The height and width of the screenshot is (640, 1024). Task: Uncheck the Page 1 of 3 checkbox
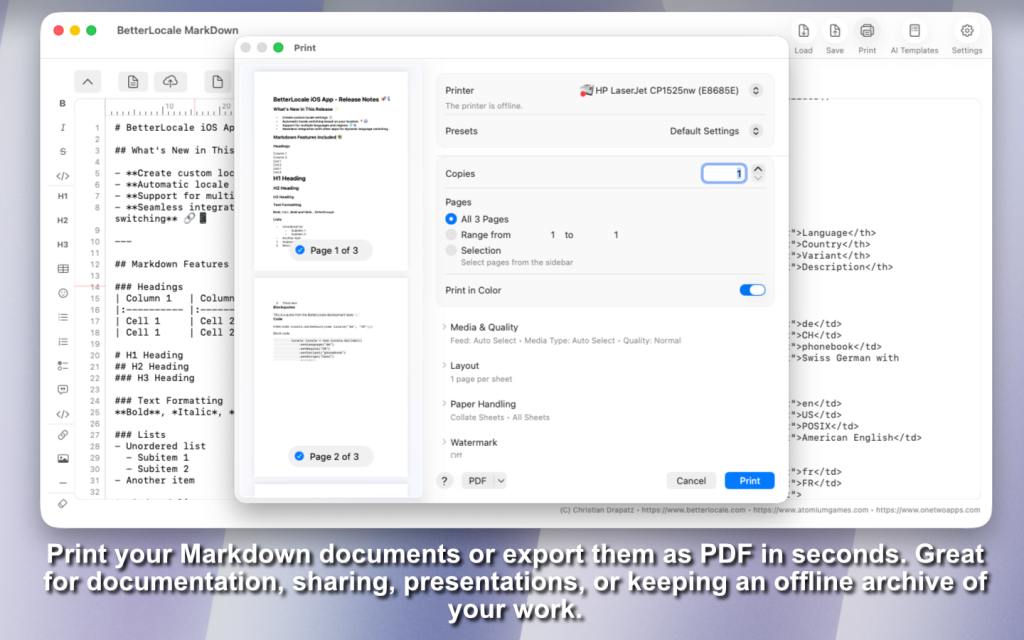[299, 250]
